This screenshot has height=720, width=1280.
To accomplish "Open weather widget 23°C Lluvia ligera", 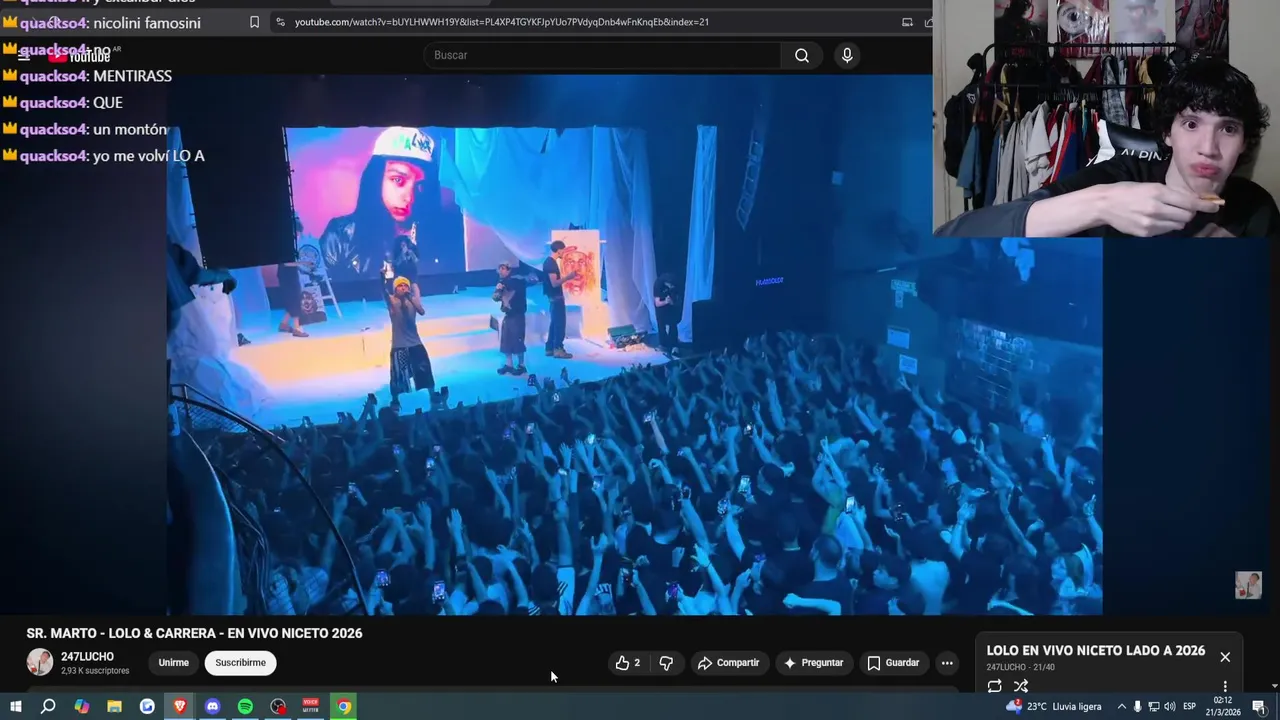I will tap(1054, 707).
